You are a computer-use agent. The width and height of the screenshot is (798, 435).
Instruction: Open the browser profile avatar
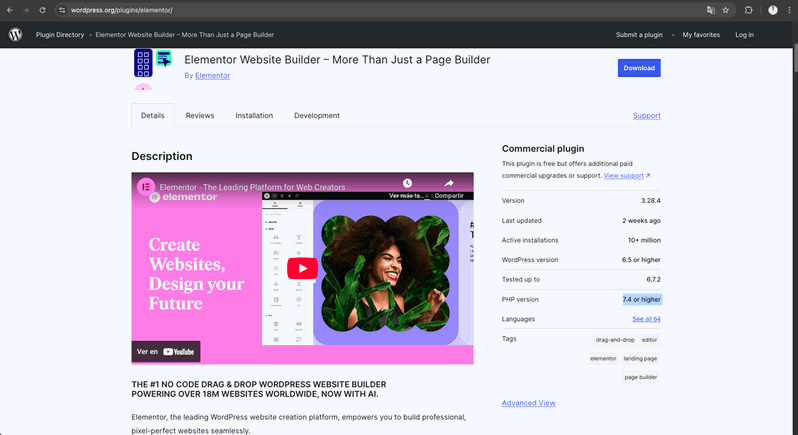[x=773, y=10]
